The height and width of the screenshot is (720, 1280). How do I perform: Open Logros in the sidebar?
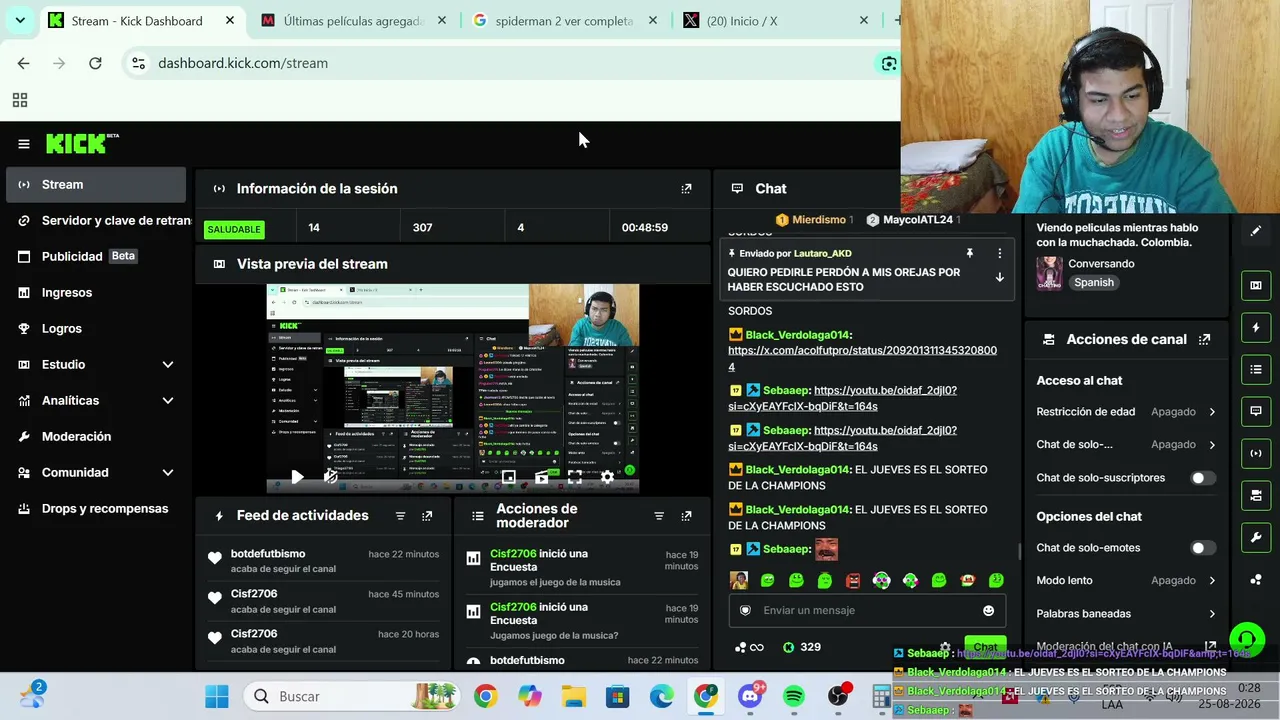[96, 329]
